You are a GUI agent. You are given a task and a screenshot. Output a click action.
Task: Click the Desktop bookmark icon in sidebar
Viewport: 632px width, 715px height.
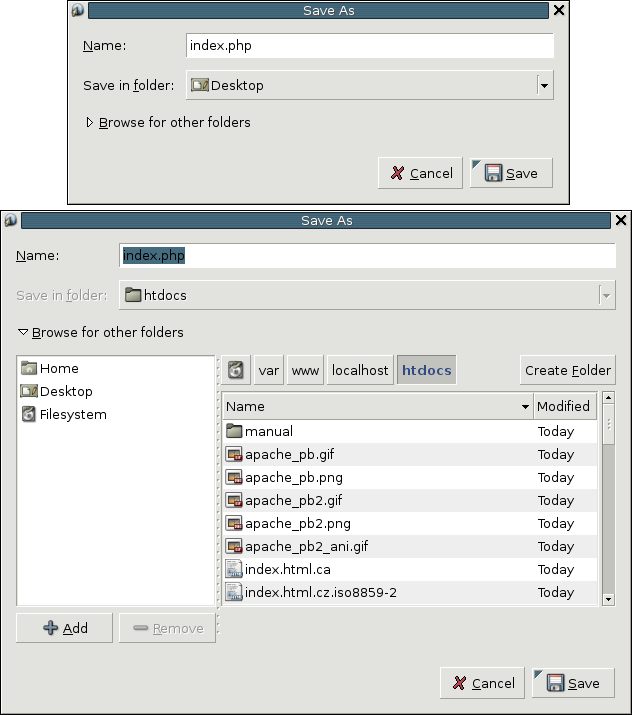pos(29,391)
